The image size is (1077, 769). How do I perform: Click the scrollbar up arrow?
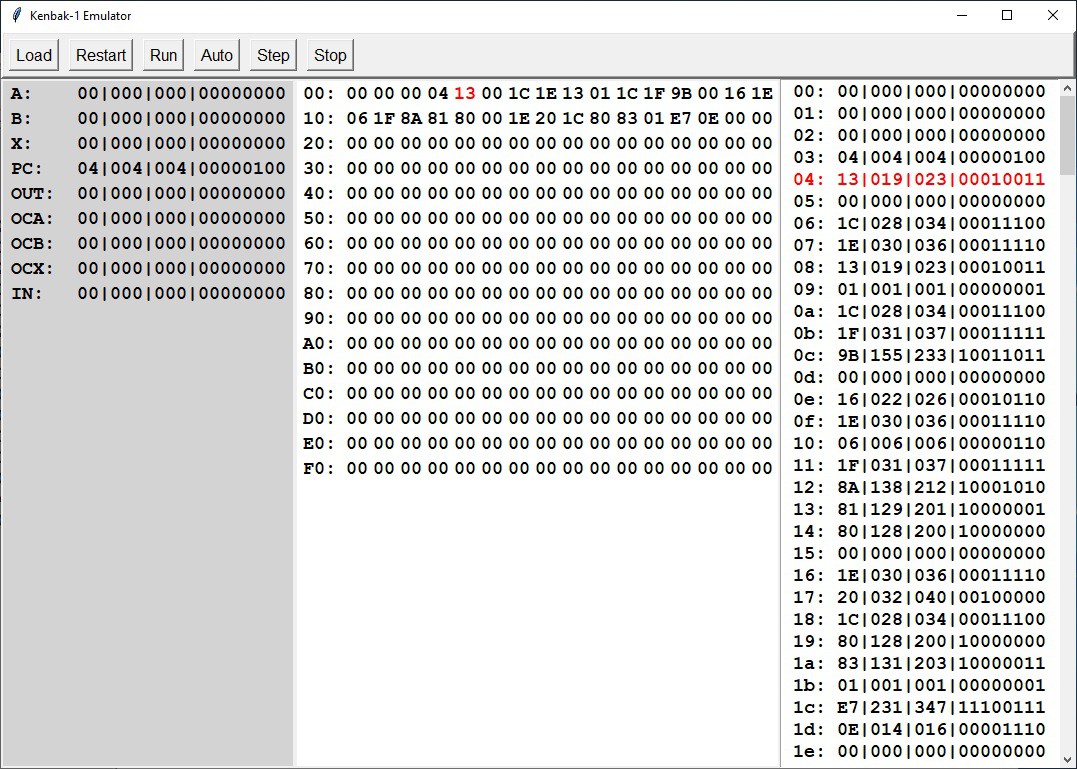click(1067, 88)
